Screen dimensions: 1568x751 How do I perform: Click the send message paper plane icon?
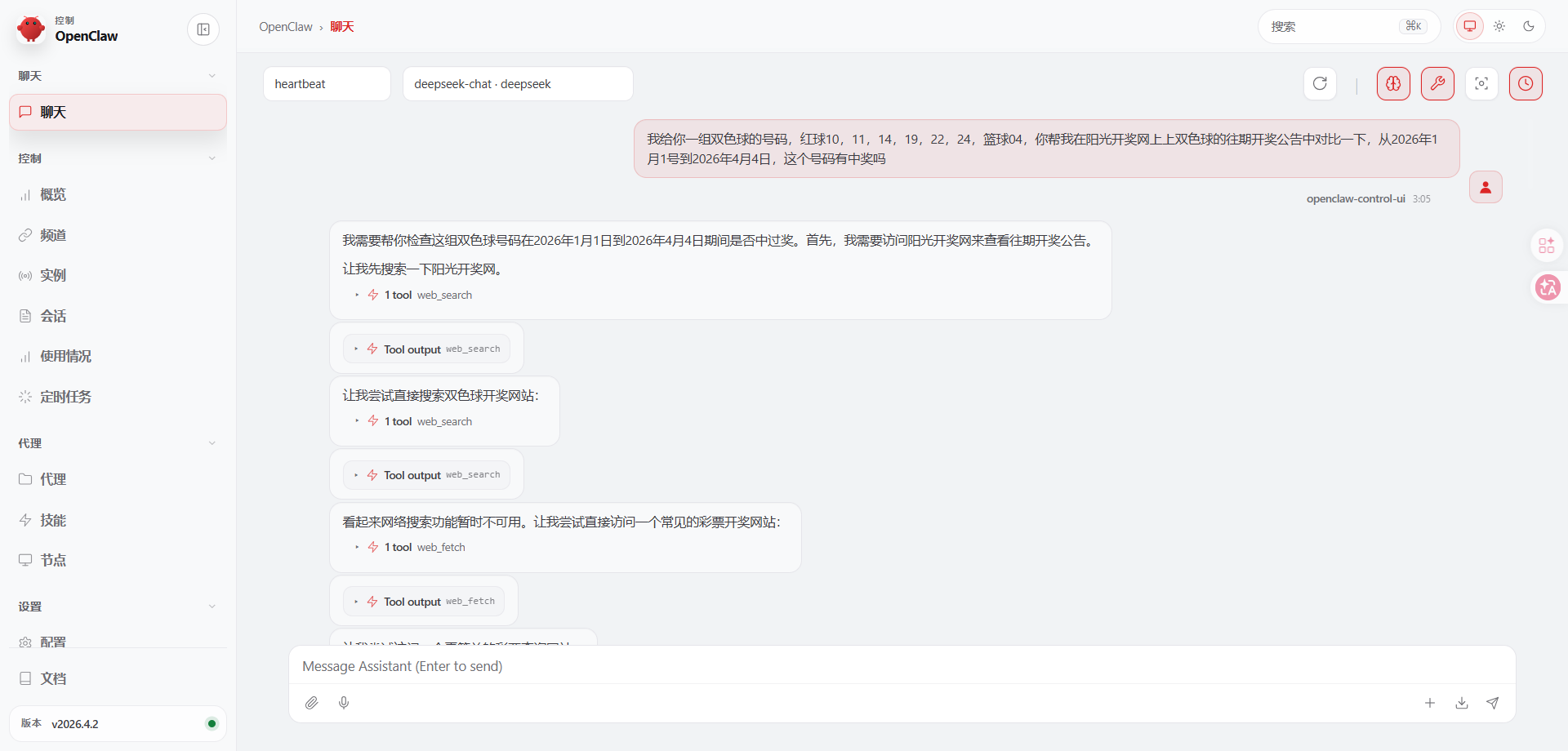[1492, 703]
